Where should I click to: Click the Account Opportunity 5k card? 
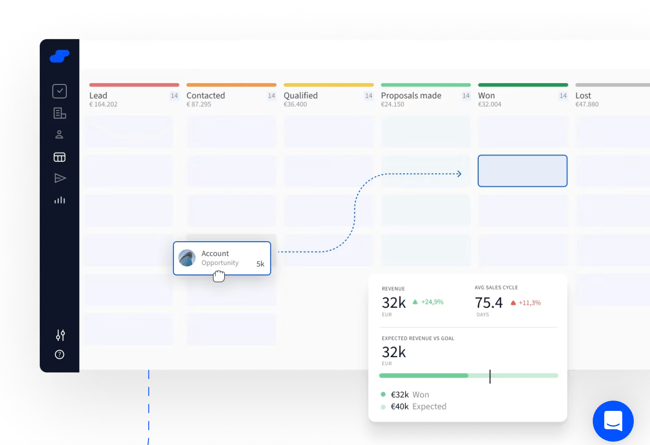222,258
